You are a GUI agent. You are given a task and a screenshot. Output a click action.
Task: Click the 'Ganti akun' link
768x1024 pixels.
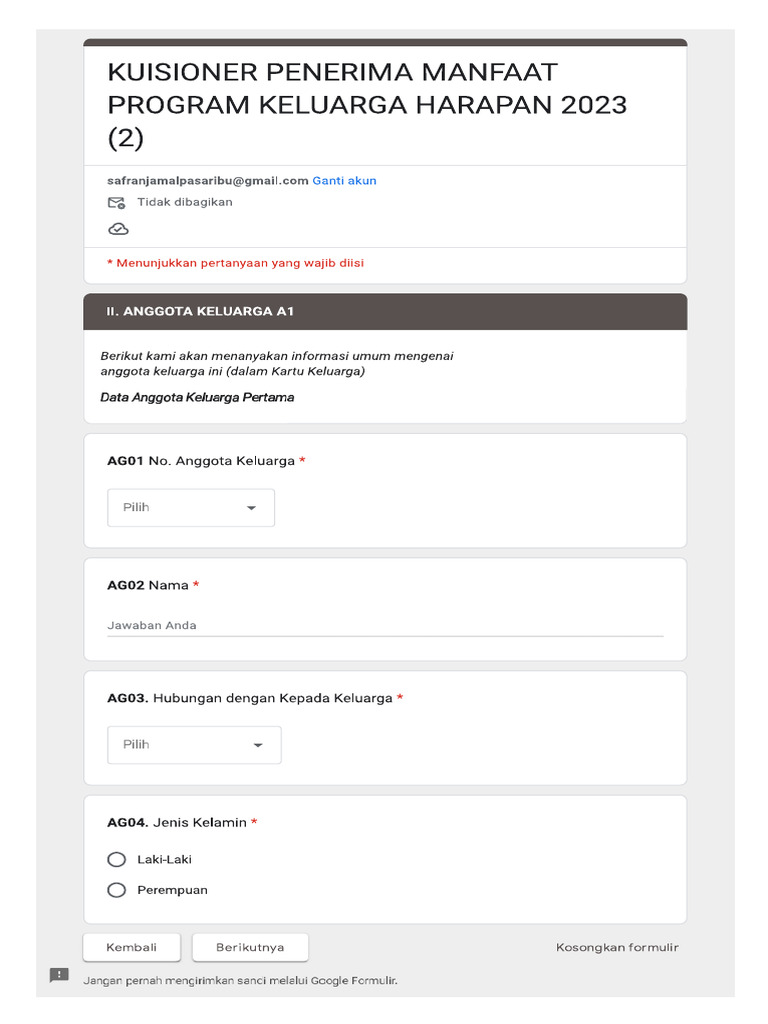click(x=344, y=181)
